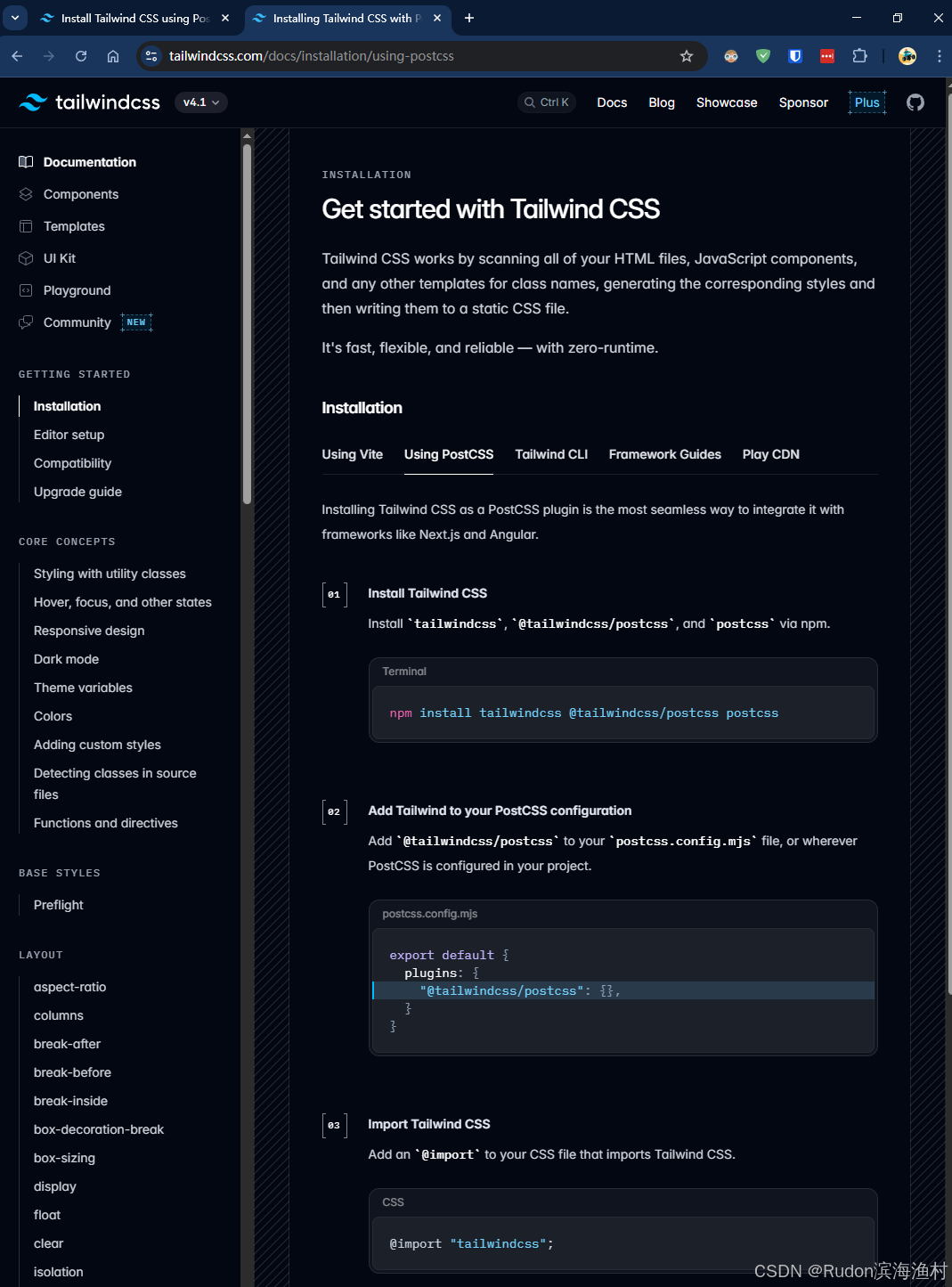Switch to 'Install Tailwind CSS using Pos' browser tab
This screenshot has width=952, height=1287.
pos(135,18)
